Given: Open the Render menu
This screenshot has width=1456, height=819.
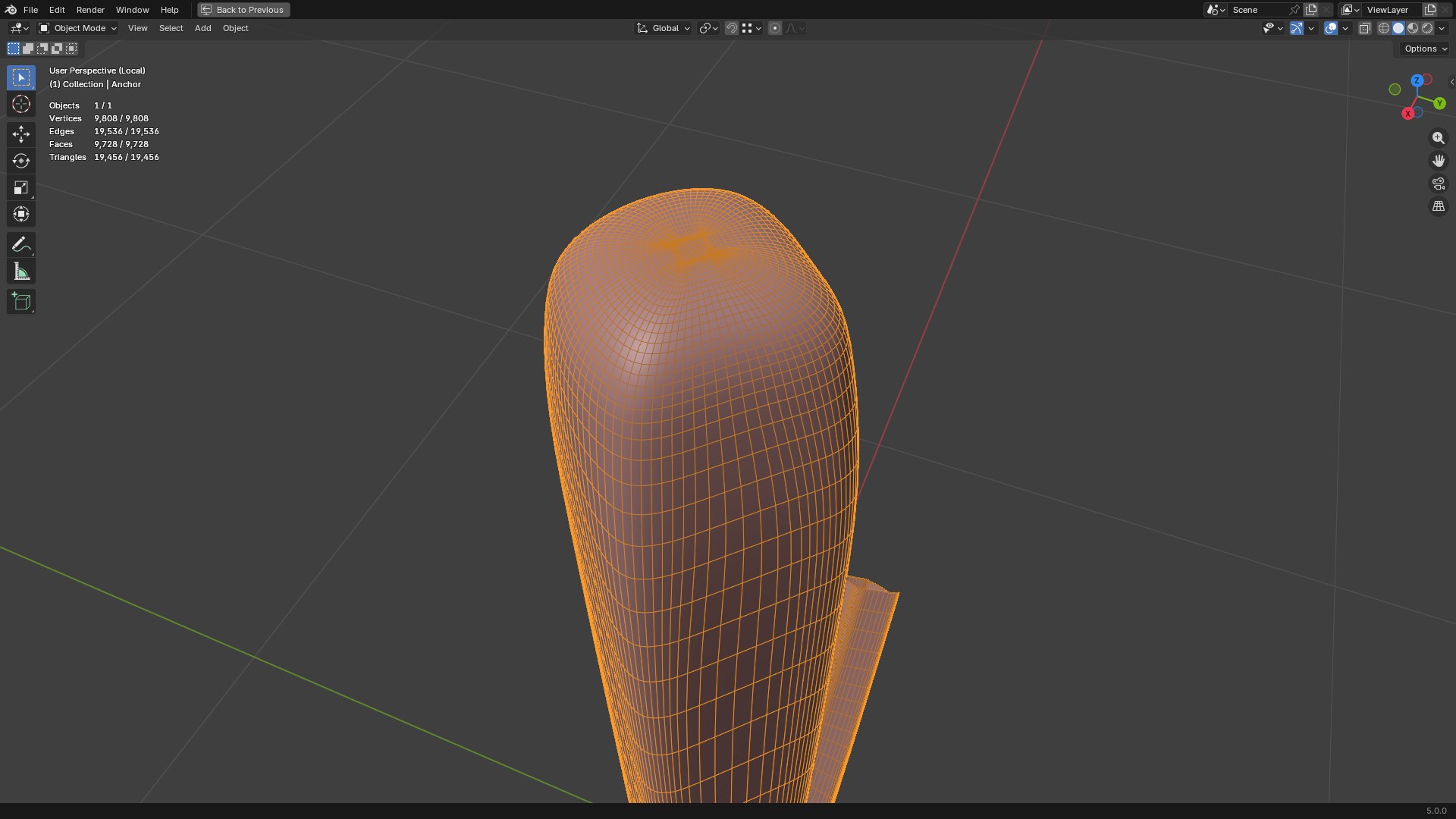Looking at the screenshot, I should coord(90,10).
